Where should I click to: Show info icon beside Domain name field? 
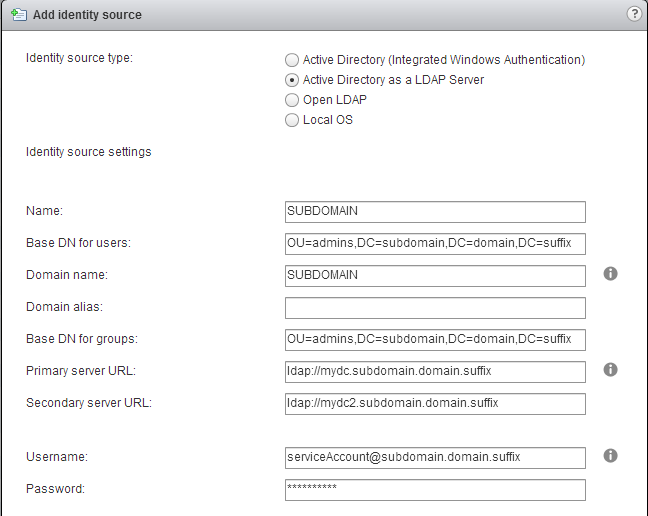coord(610,273)
